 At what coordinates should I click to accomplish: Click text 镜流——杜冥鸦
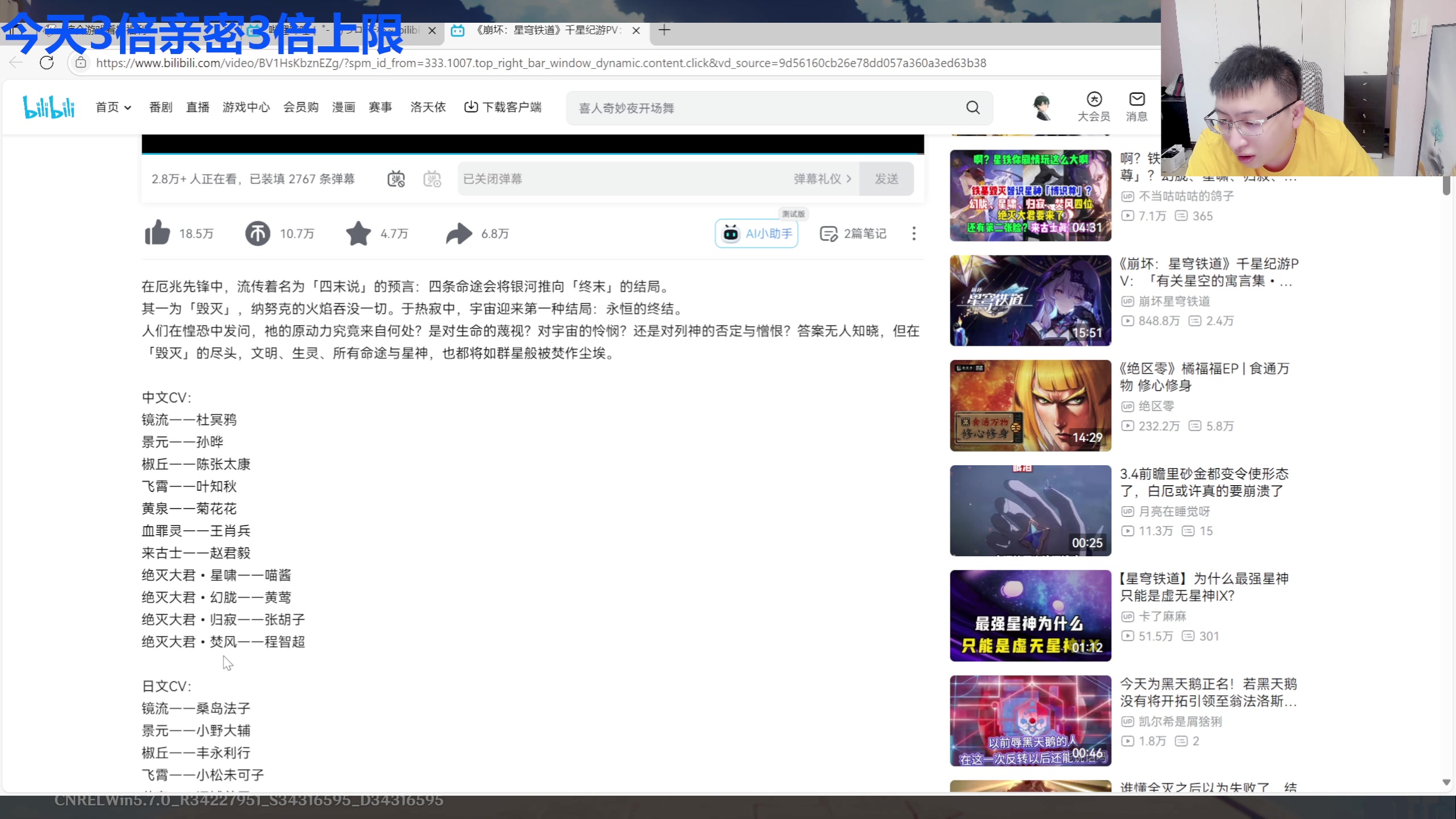point(189,420)
